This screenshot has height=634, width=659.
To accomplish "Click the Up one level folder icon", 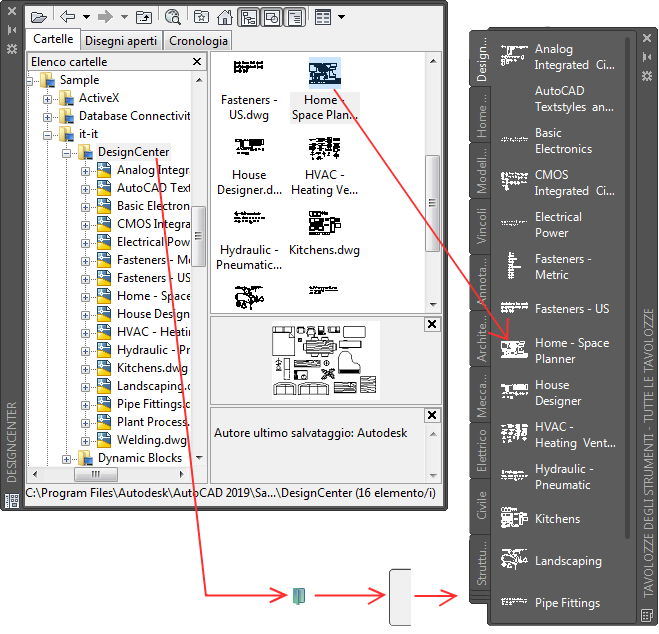I will click(x=144, y=17).
